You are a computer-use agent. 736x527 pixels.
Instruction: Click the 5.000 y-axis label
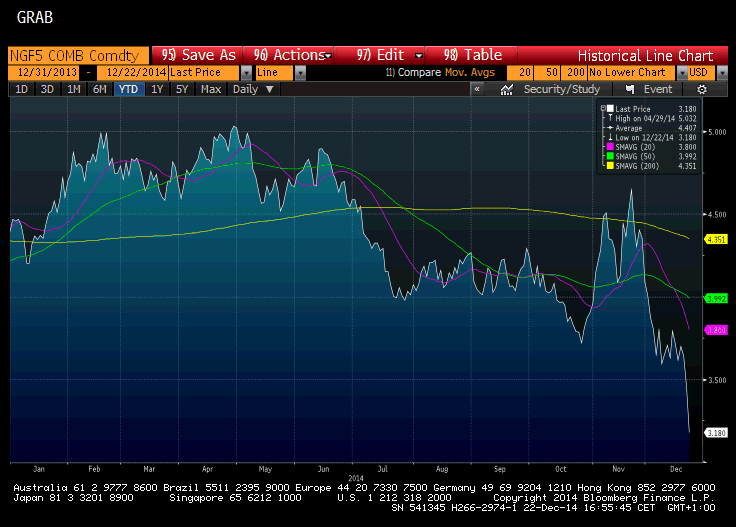click(x=717, y=132)
